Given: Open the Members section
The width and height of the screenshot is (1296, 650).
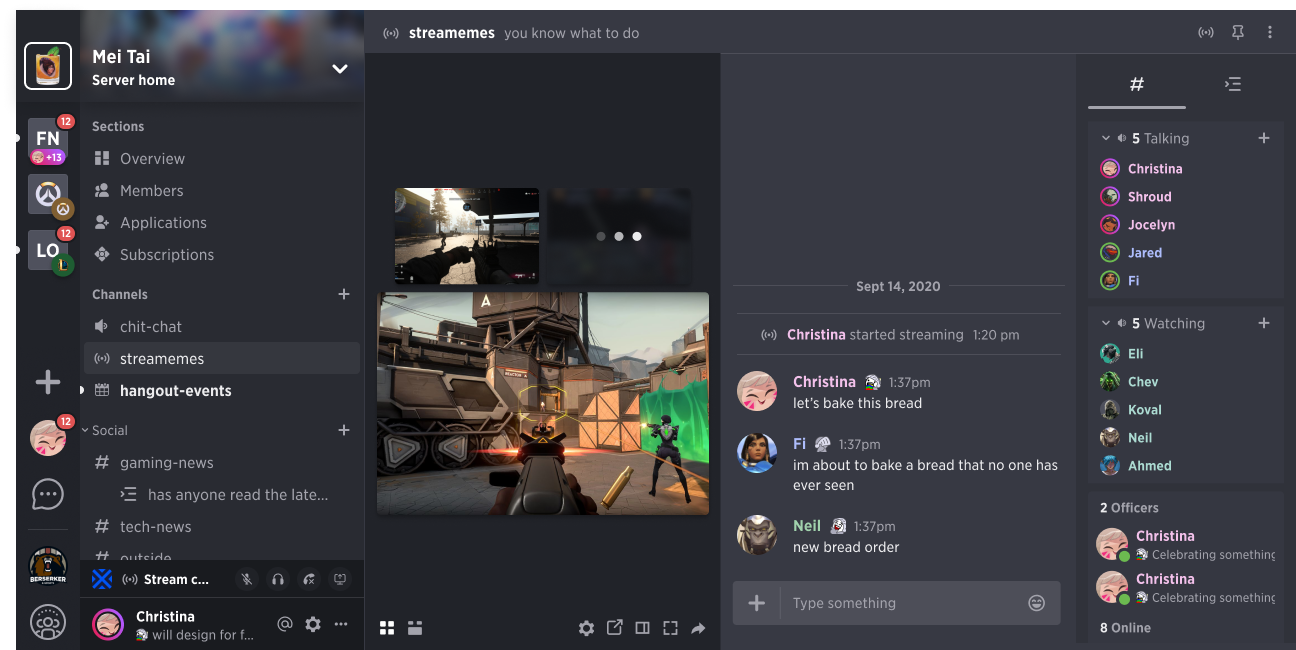Looking at the screenshot, I should tap(222, 190).
